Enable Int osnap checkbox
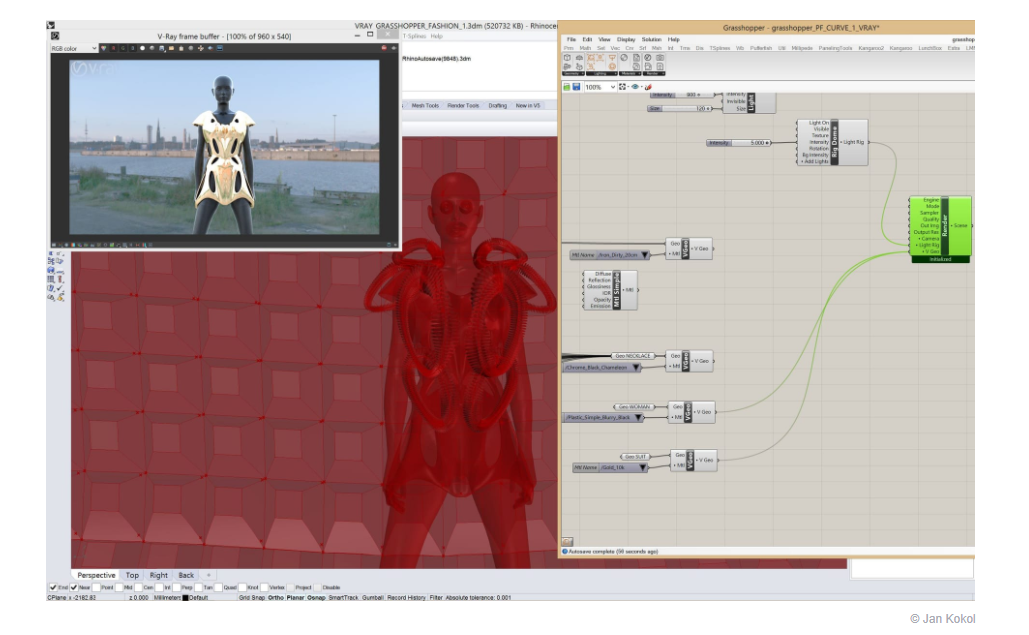Image resolution: width=1029 pixels, height=635 pixels. coord(159,587)
